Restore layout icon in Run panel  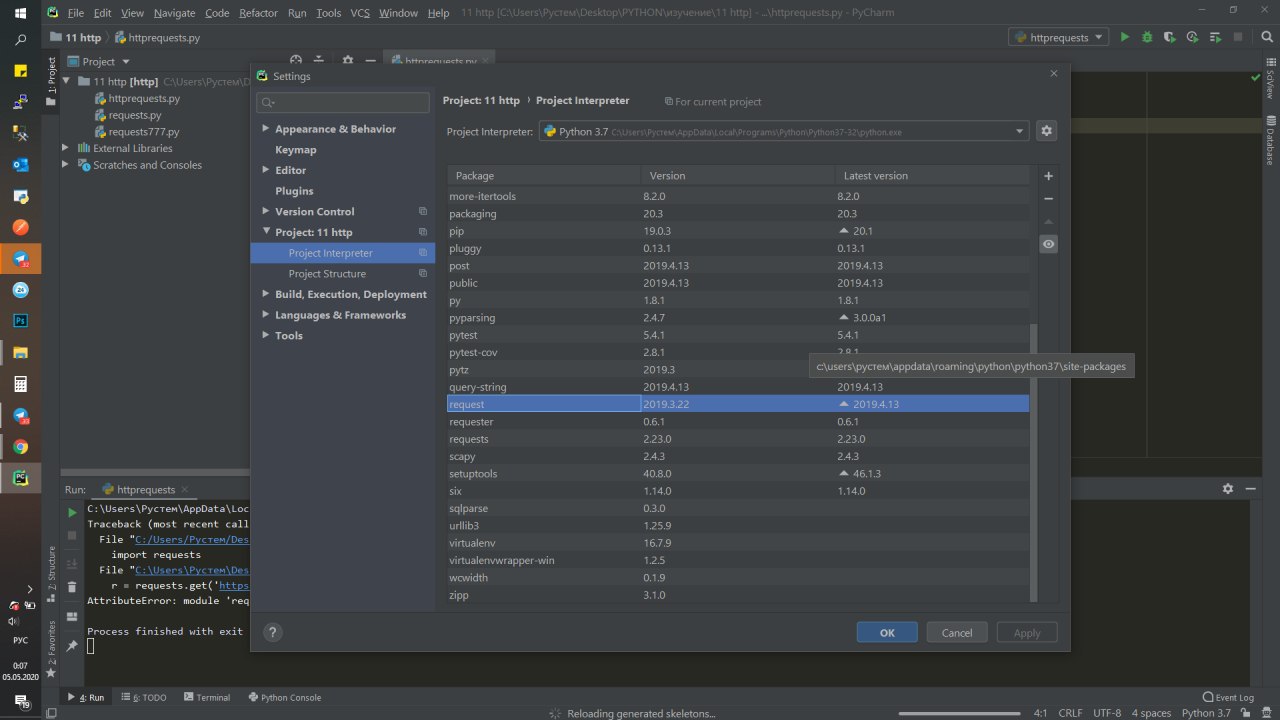coord(72,617)
